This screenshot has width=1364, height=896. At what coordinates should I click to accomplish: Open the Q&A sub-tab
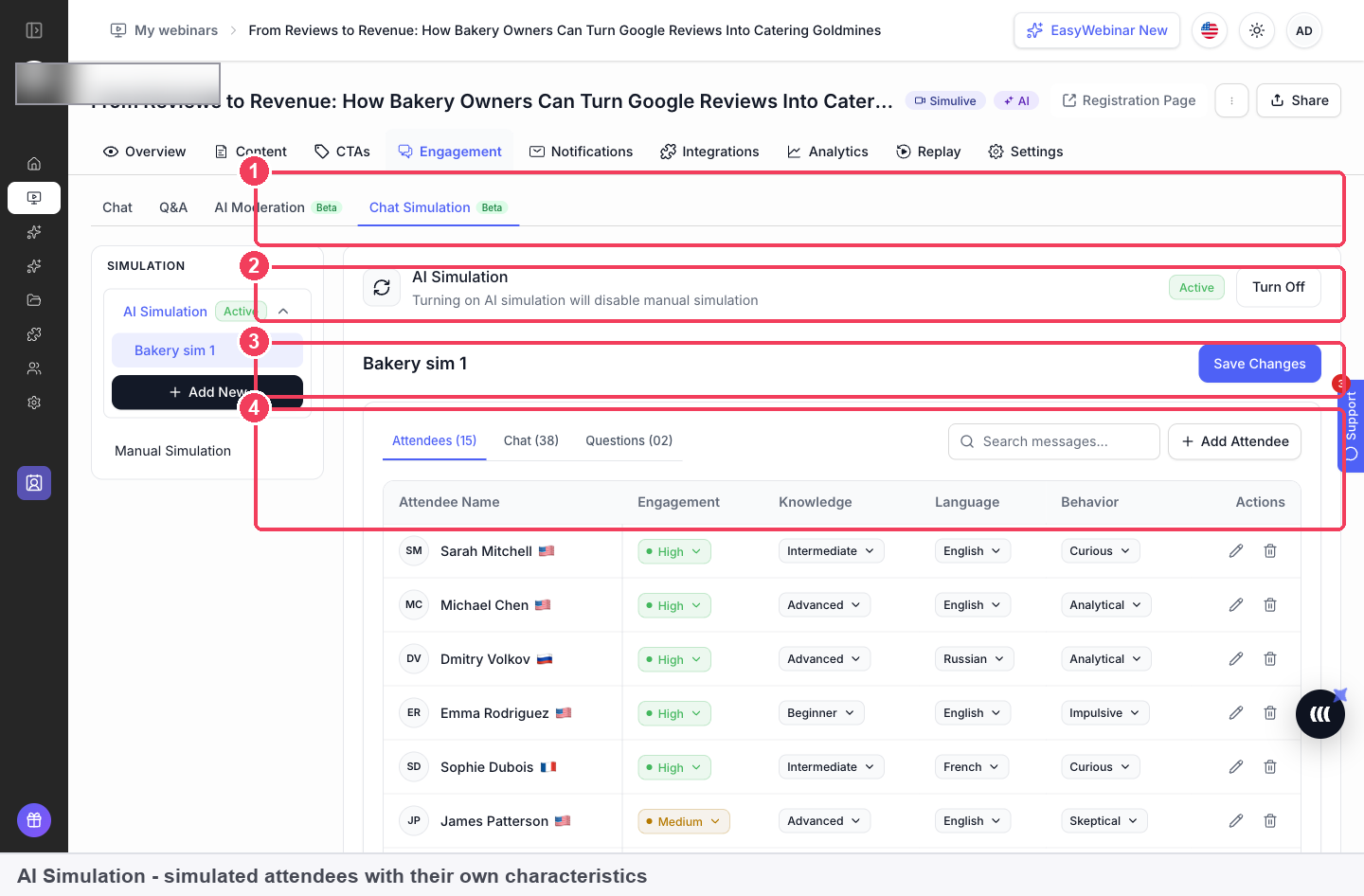coord(173,207)
